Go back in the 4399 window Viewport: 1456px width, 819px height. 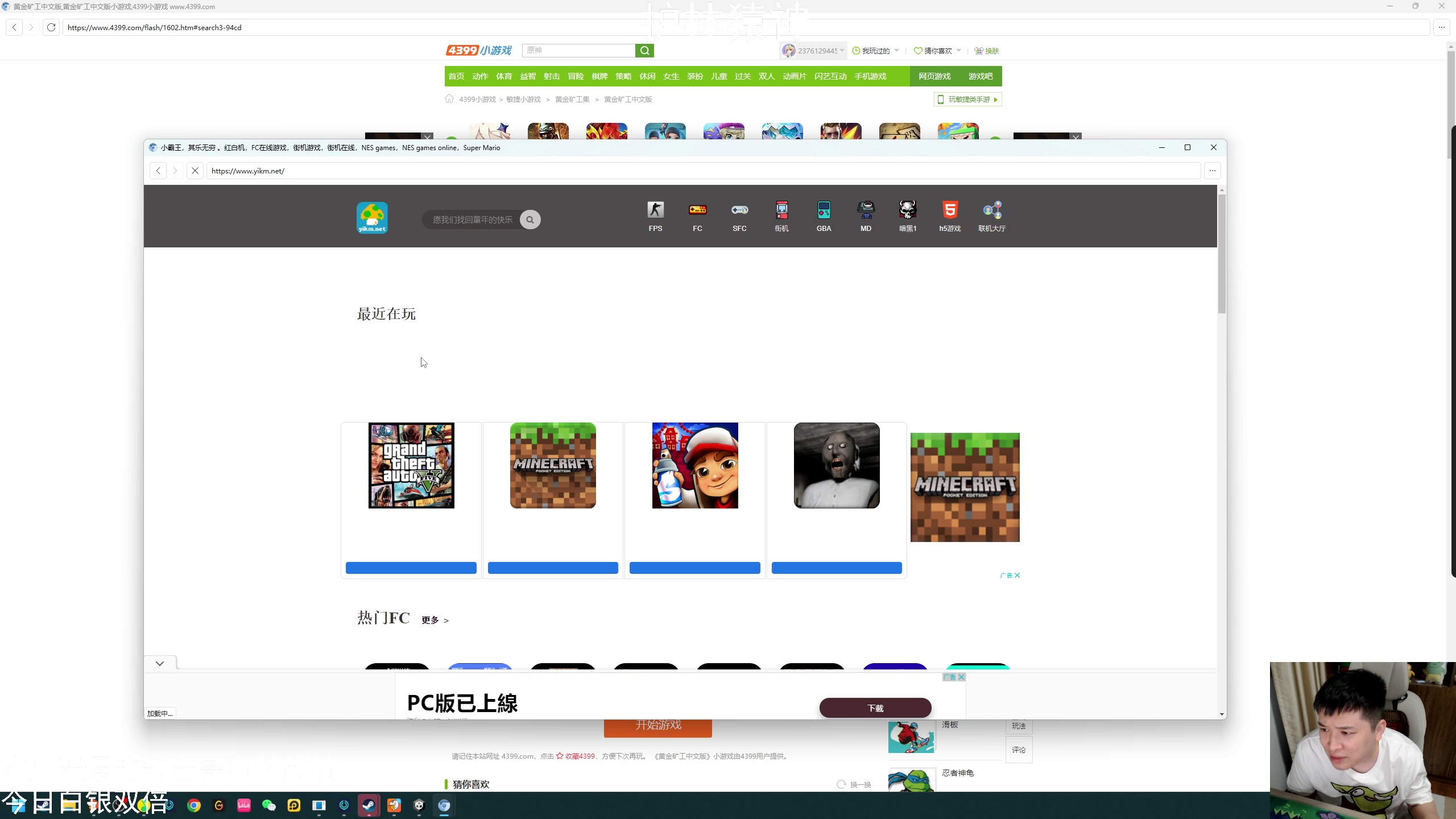pyautogui.click(x=14, y=27)
